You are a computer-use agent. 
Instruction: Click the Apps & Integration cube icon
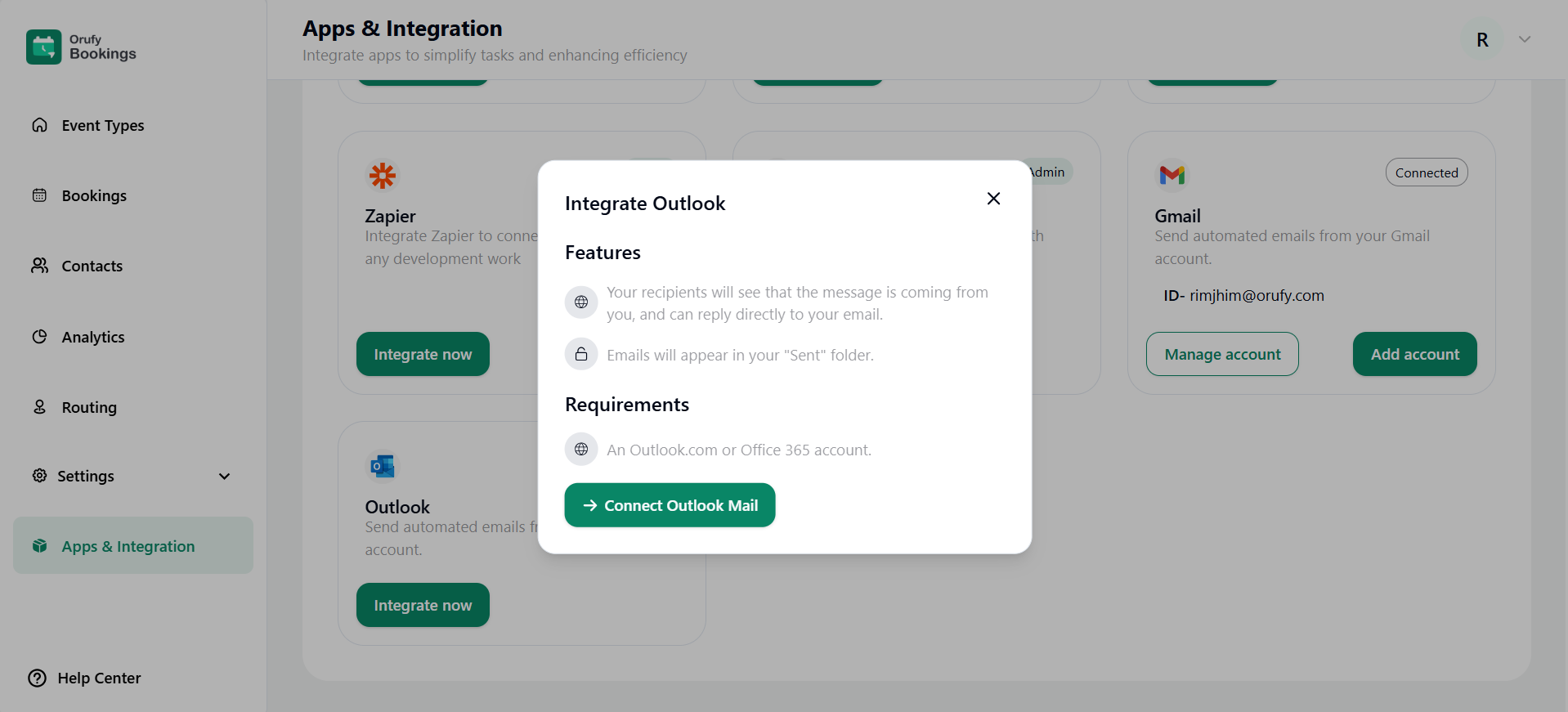tap(39, 546)
